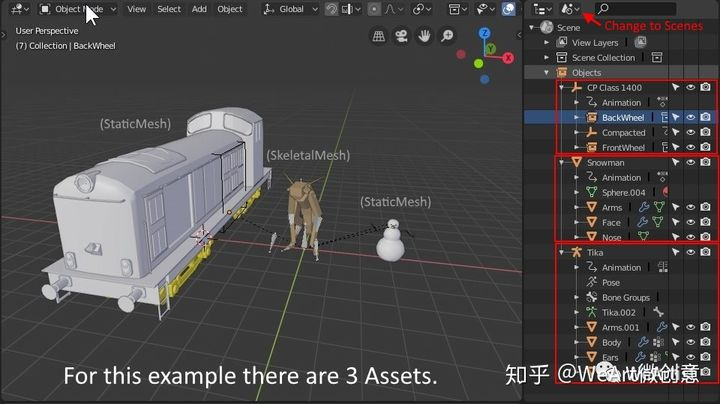Toggle render camera for CP Class 1400

click(705, 87)
